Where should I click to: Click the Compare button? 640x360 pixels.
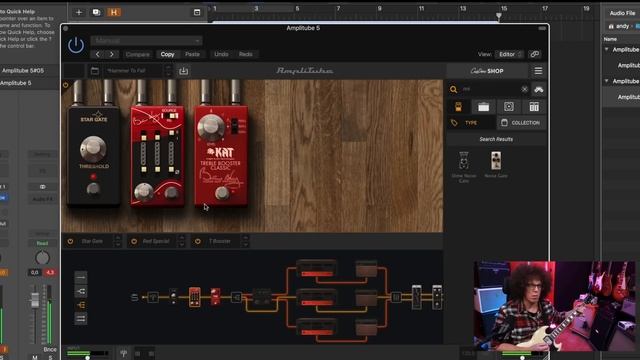click(x=138, y=54)
